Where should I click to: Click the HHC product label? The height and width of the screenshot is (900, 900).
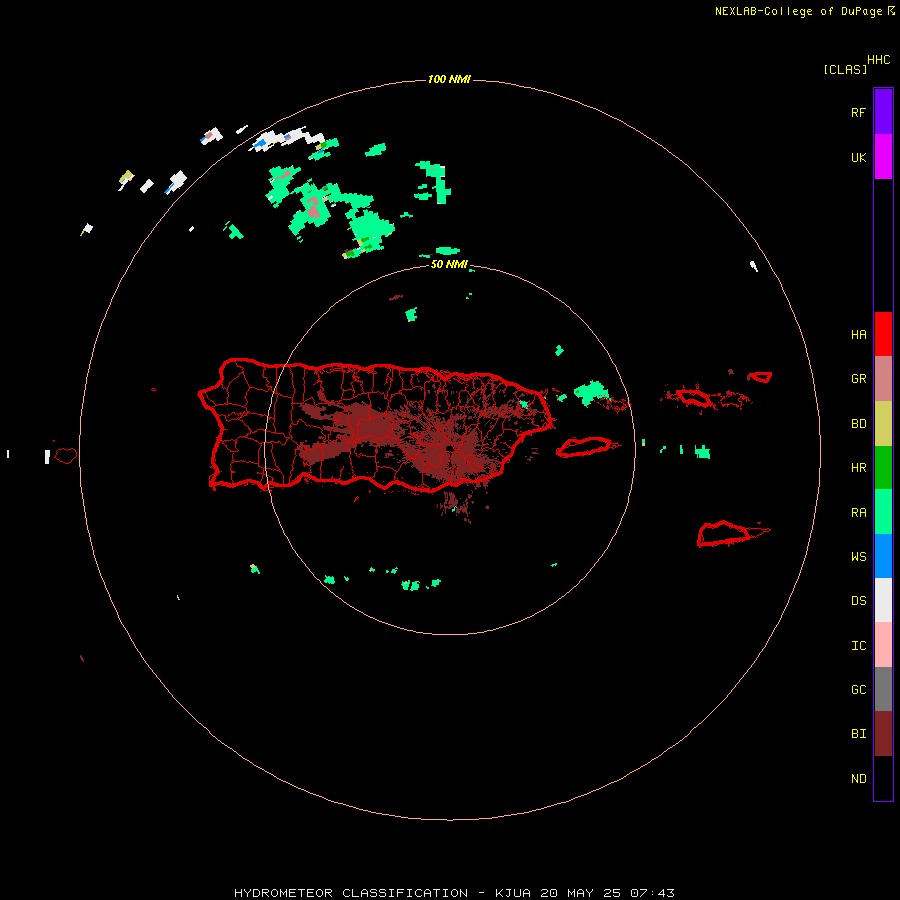[x=878, y=60]
